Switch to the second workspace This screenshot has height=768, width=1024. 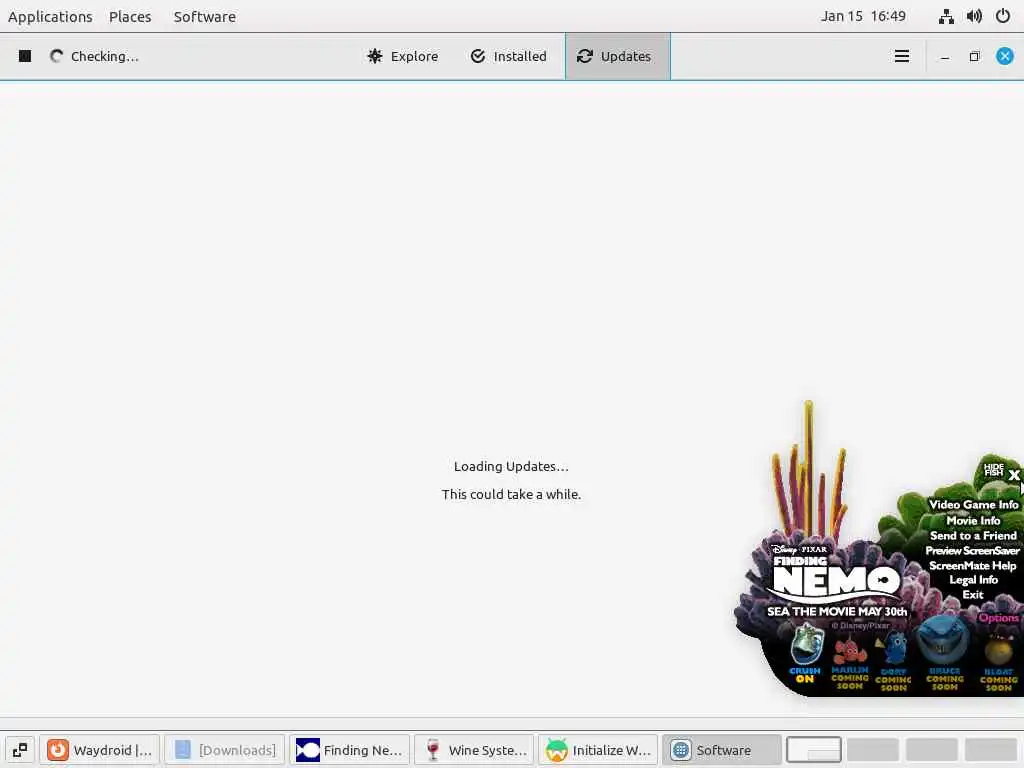pos(872,750)
